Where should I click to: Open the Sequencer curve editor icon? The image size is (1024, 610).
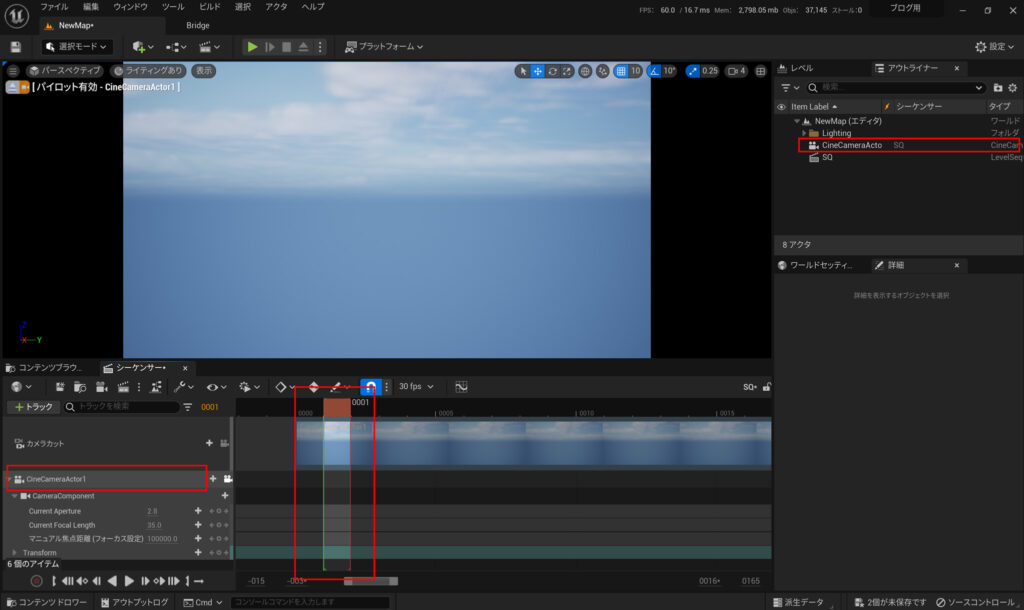(x=461, y=387)
